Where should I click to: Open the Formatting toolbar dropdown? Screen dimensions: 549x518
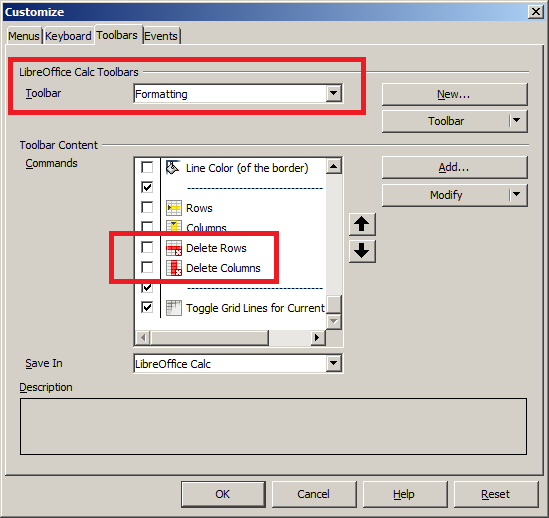[334, 93]
